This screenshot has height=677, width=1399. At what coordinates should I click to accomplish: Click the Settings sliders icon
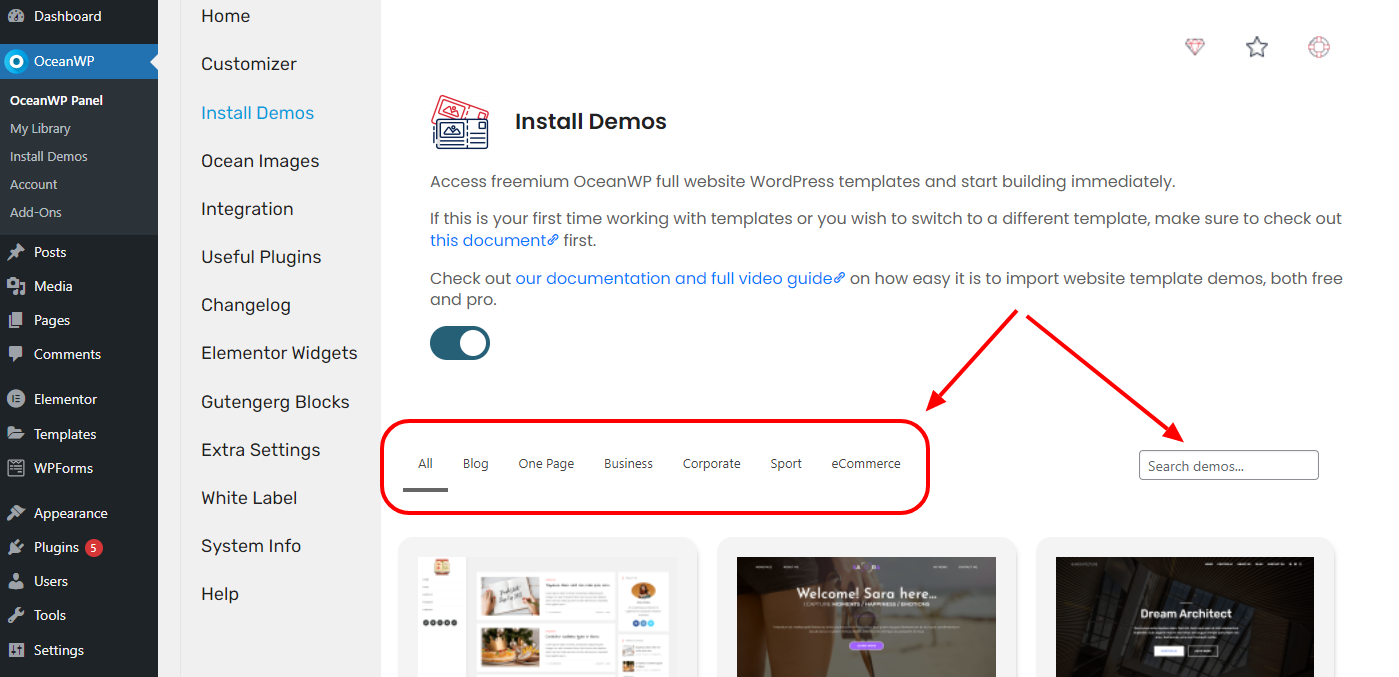pos(16,650)
